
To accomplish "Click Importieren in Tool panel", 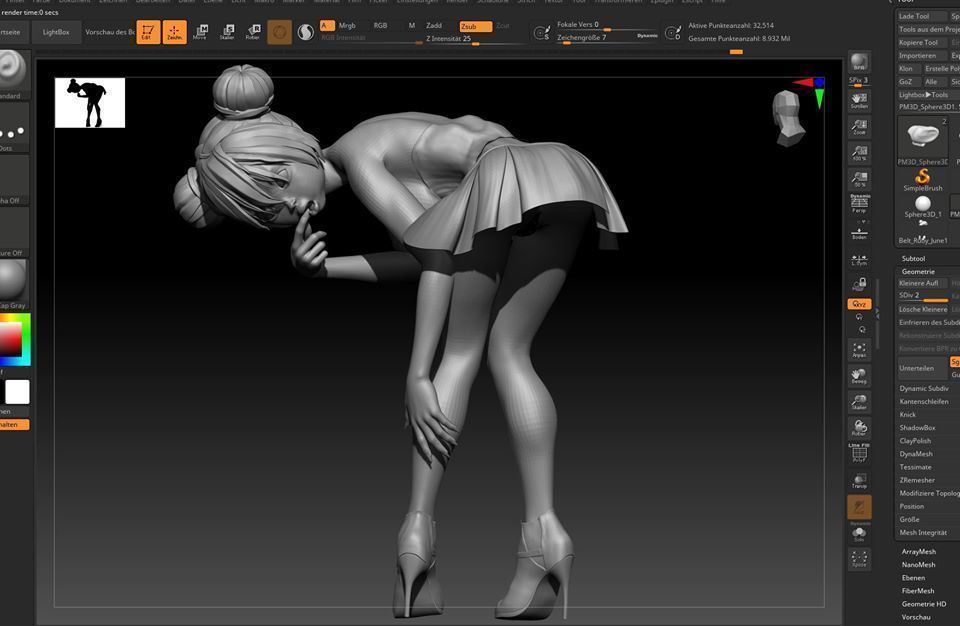I will 920,56.
